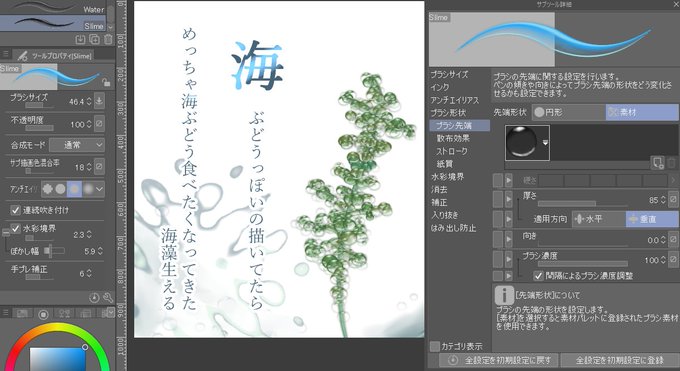Select the strong anti-aliasing option icon
680x371 pixels.
click(x=88, y=189)
